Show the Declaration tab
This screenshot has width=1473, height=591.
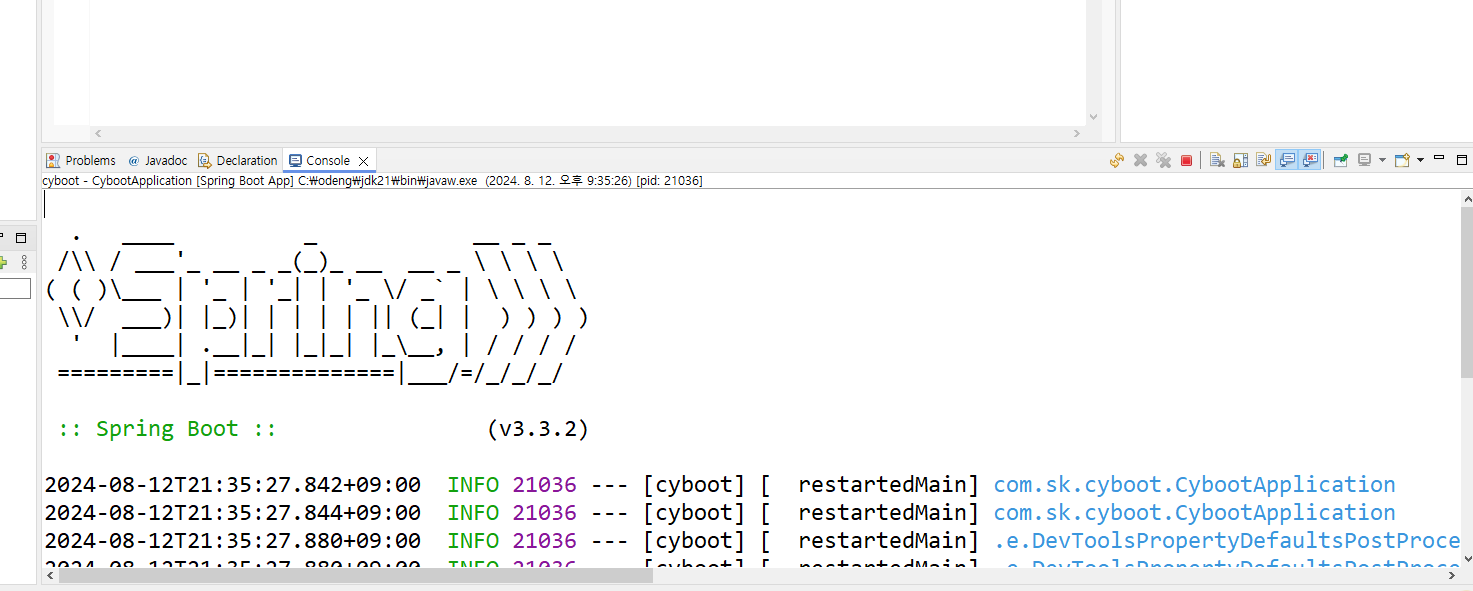238,160
